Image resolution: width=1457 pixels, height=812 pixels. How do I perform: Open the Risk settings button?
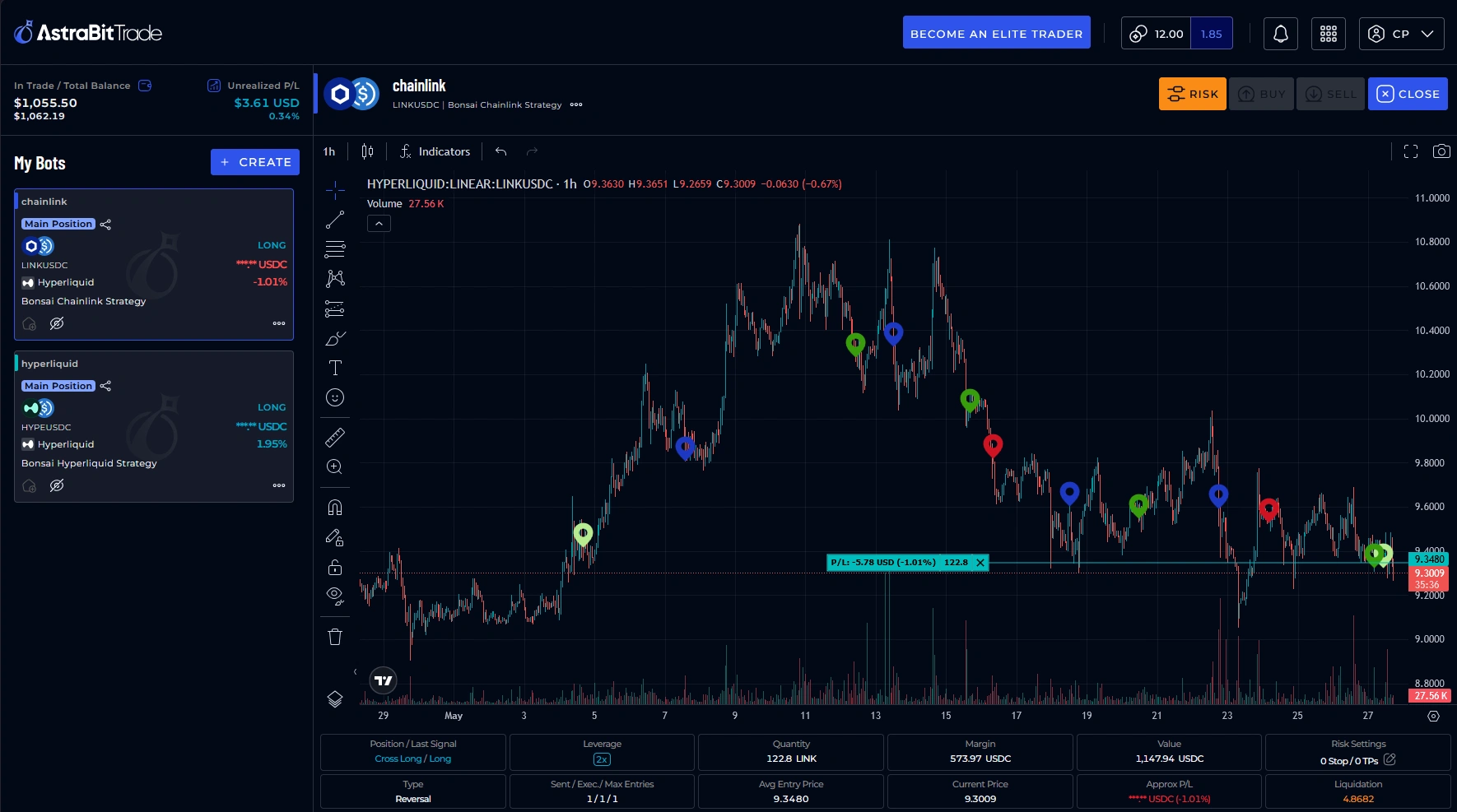[1193, 94]
